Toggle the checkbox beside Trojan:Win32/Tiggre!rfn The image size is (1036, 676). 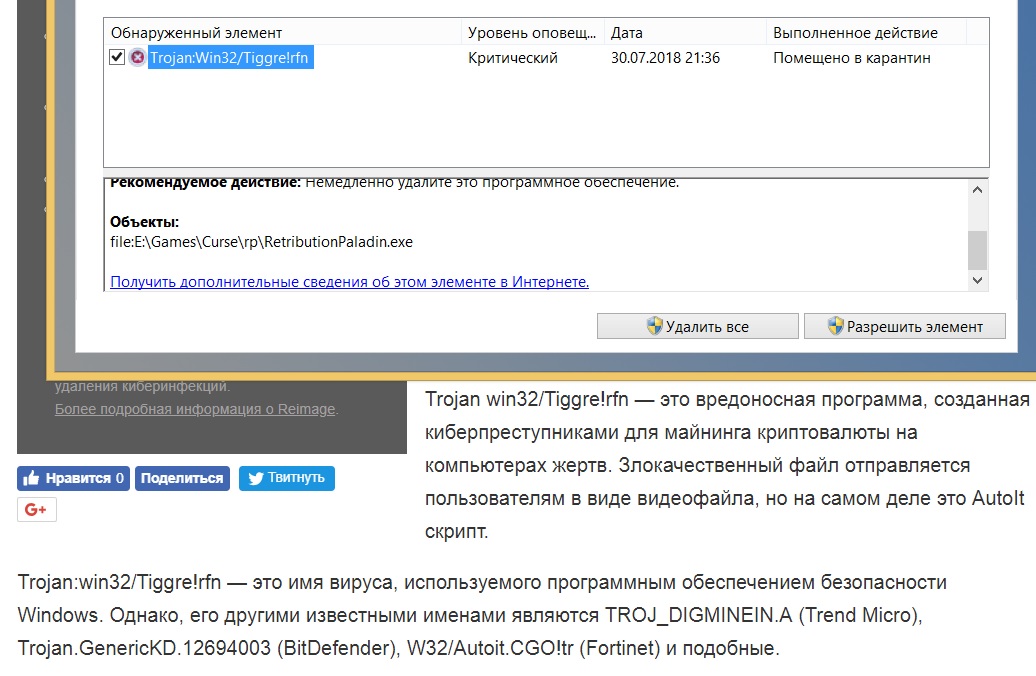(117, 58)
